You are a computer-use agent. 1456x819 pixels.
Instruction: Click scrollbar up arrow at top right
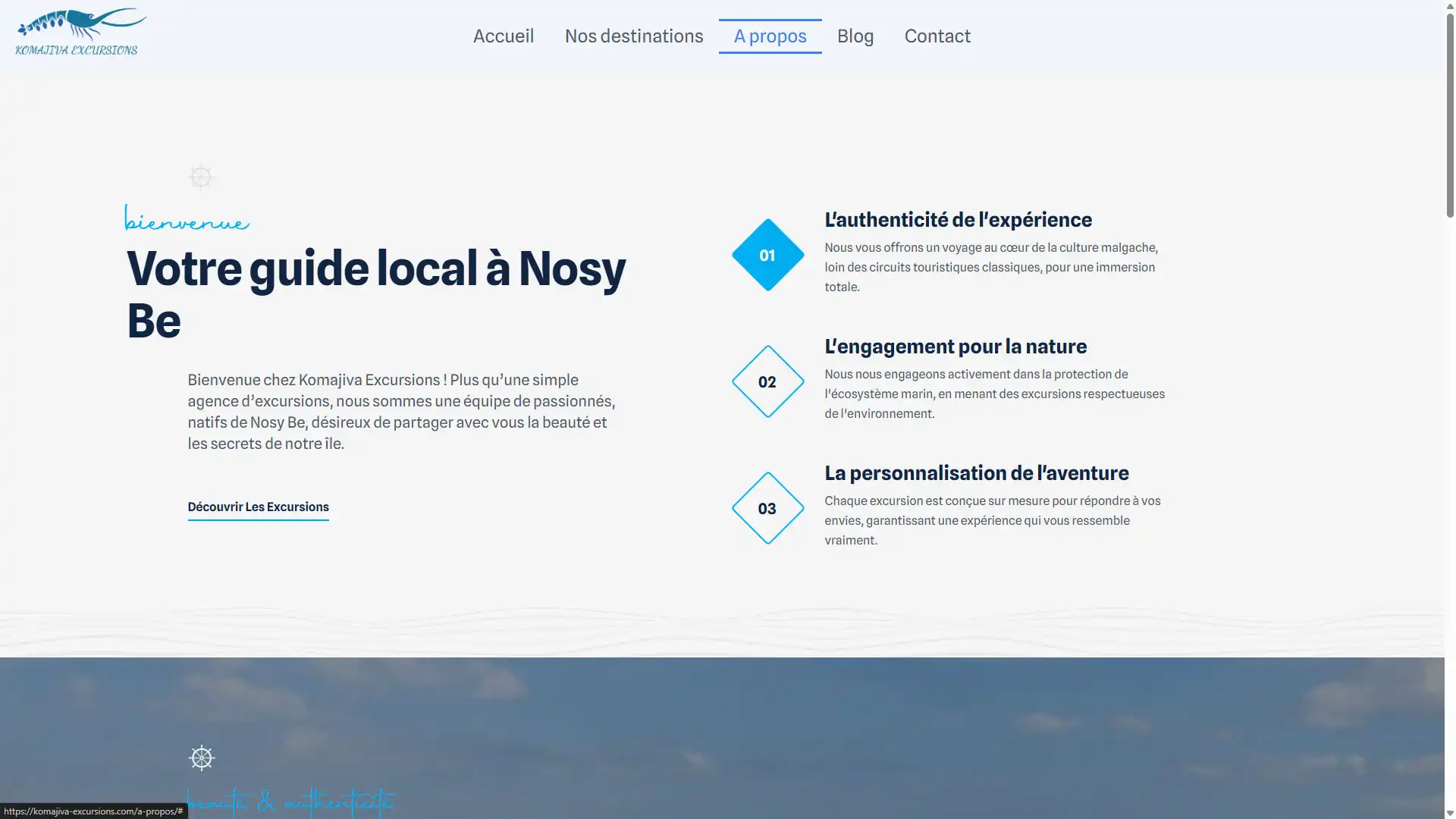pos(1450,6)
